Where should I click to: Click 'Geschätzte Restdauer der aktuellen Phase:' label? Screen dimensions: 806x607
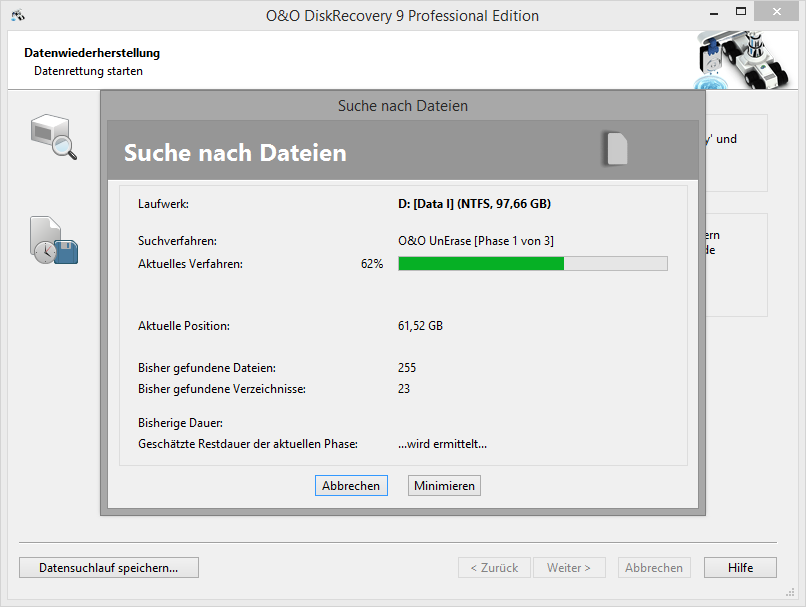[x=248, y=444]
